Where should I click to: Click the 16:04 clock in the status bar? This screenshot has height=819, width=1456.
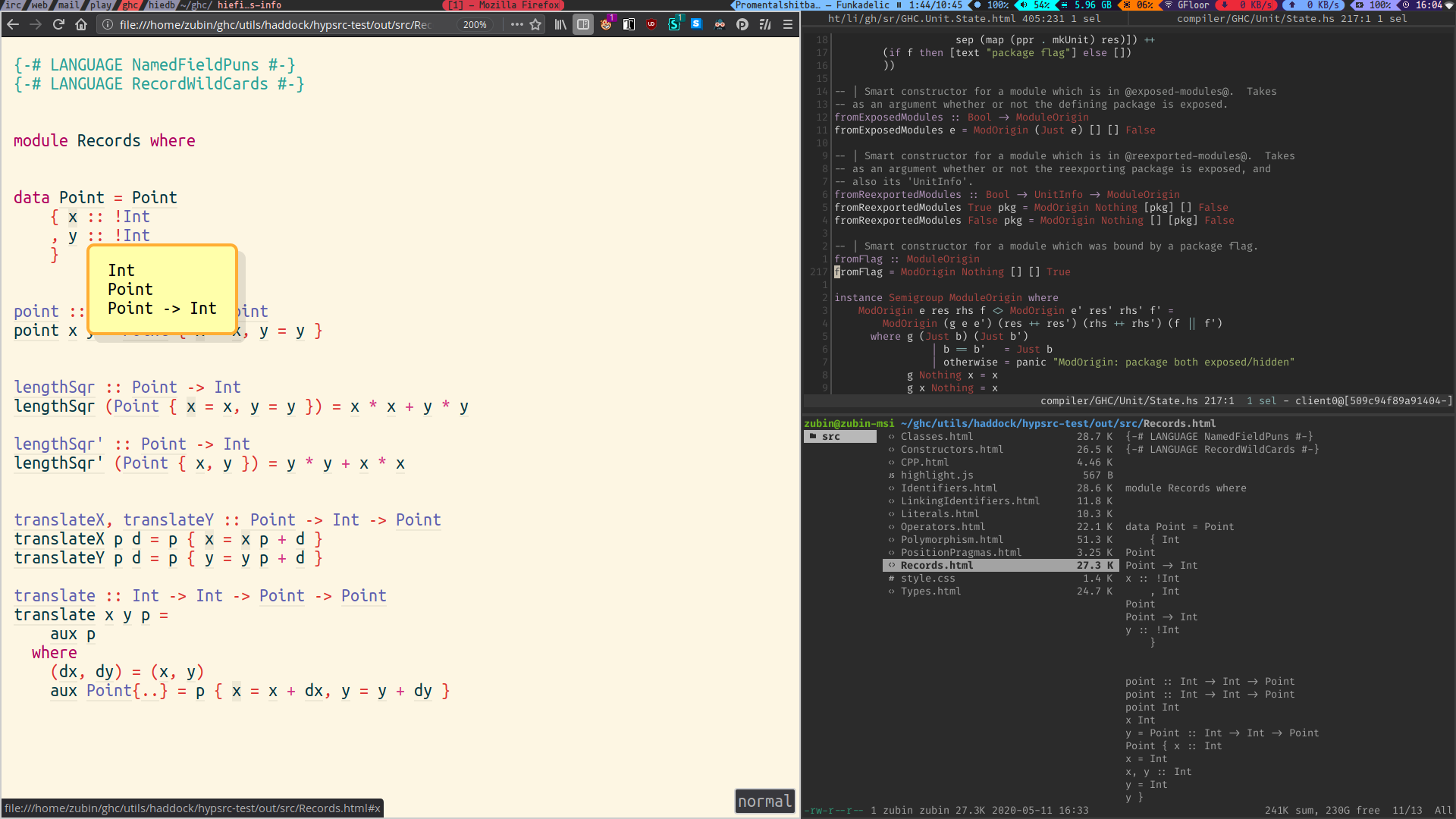pos(1423,5)
